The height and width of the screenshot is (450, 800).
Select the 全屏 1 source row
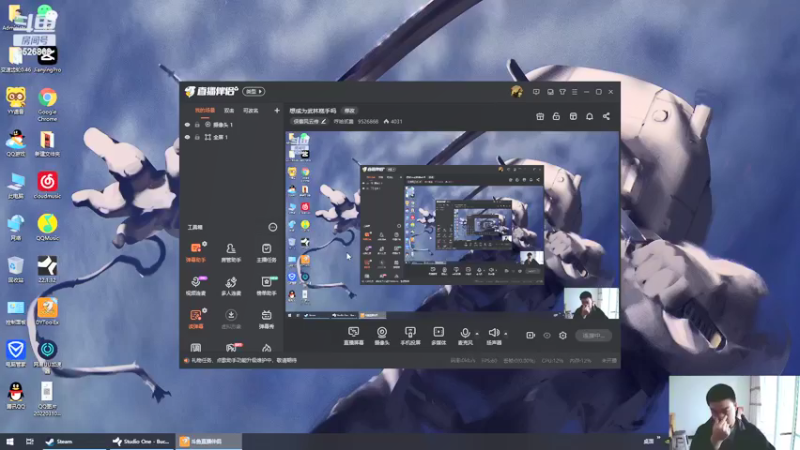[x=232, y=137]
